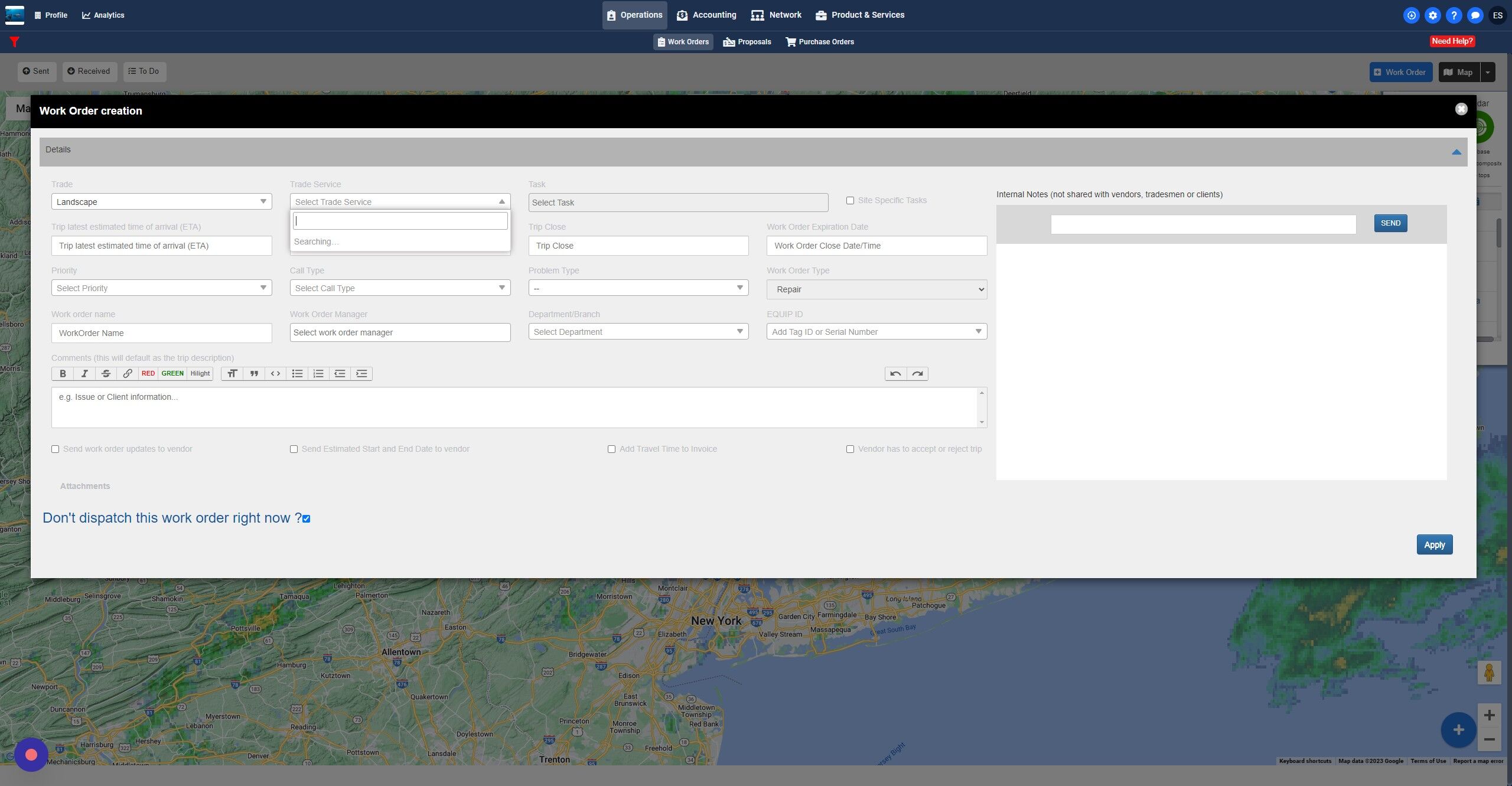Open the chat messages icon in header
Screen dimensions: 1512x786
(x=1475, y=15)
